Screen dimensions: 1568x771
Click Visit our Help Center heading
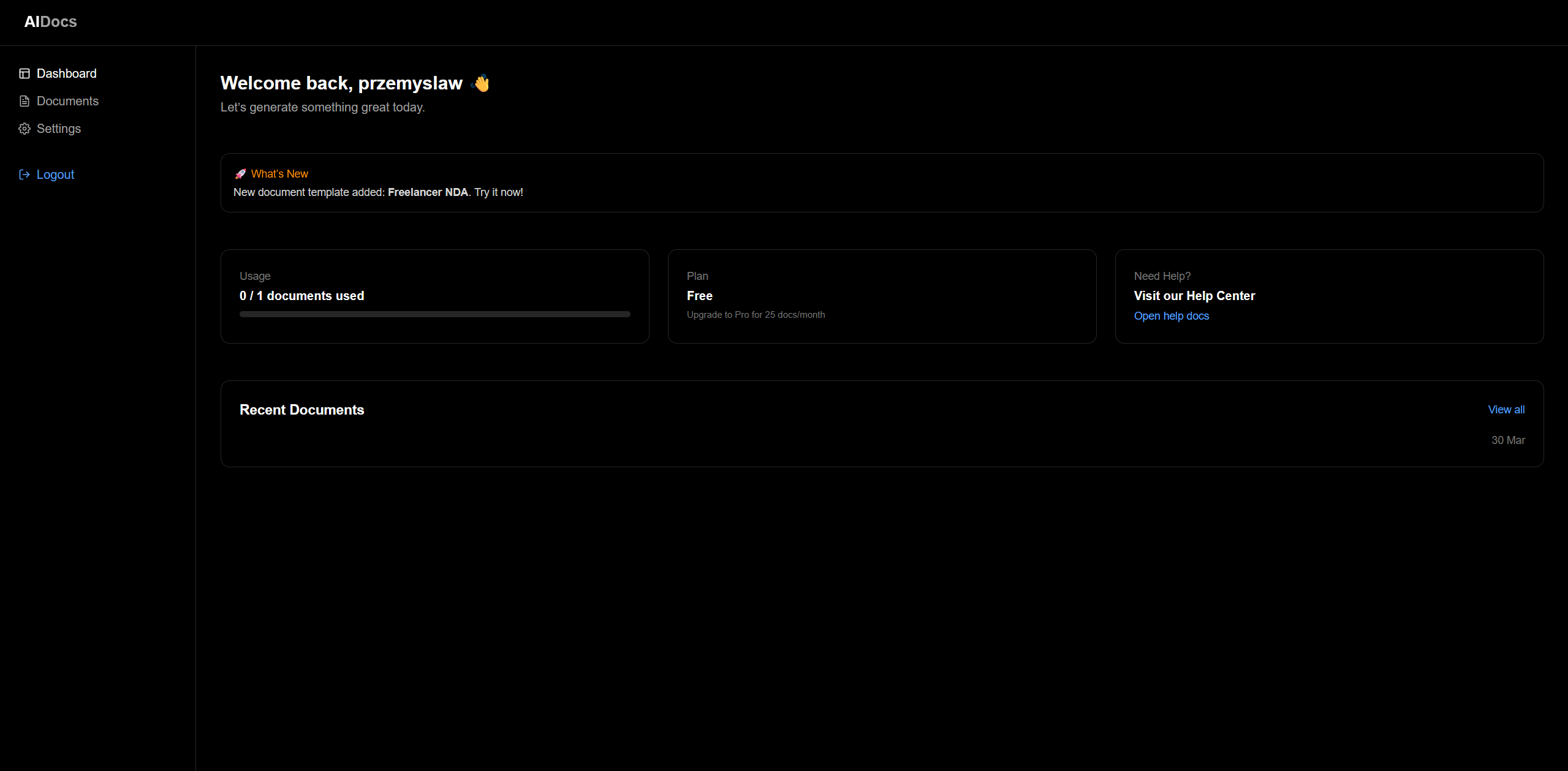pos(1194,295)
